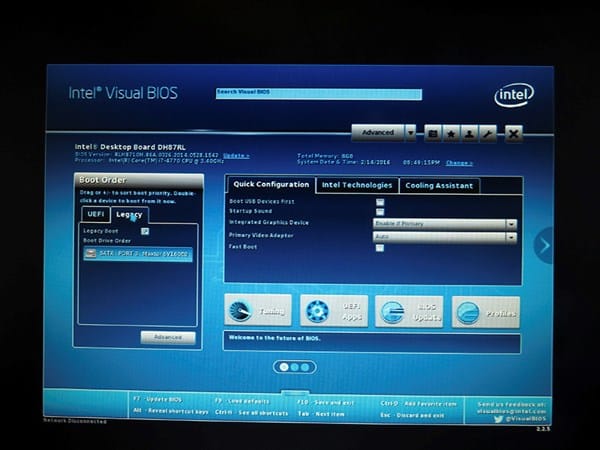Screen dimensions: 600x450
Task: Click the 'Ctrl-H - See all shortcuts' text
Action: pos(251,412)
